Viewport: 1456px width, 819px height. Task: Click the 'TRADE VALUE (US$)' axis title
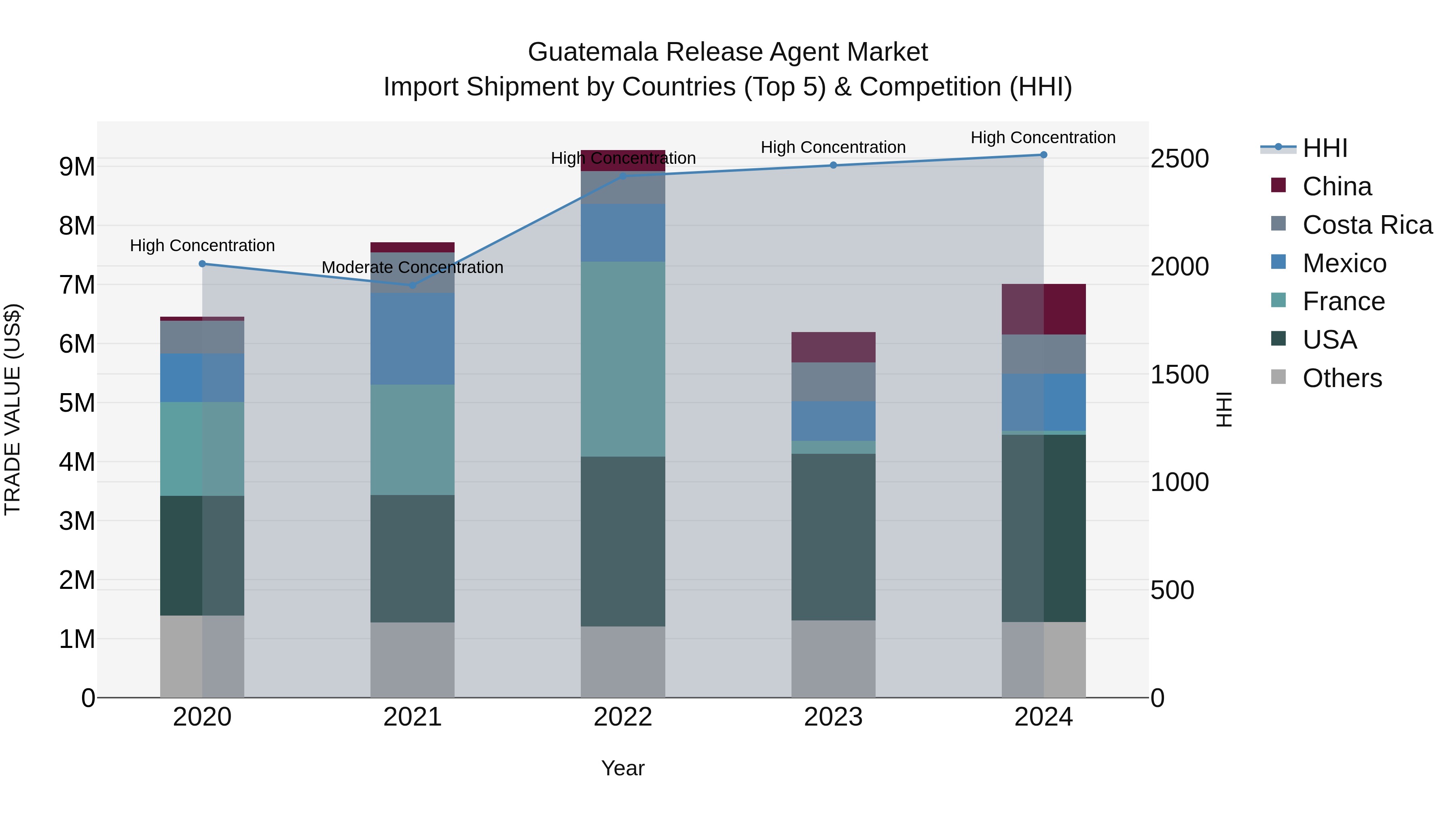[x=13, y=410]
